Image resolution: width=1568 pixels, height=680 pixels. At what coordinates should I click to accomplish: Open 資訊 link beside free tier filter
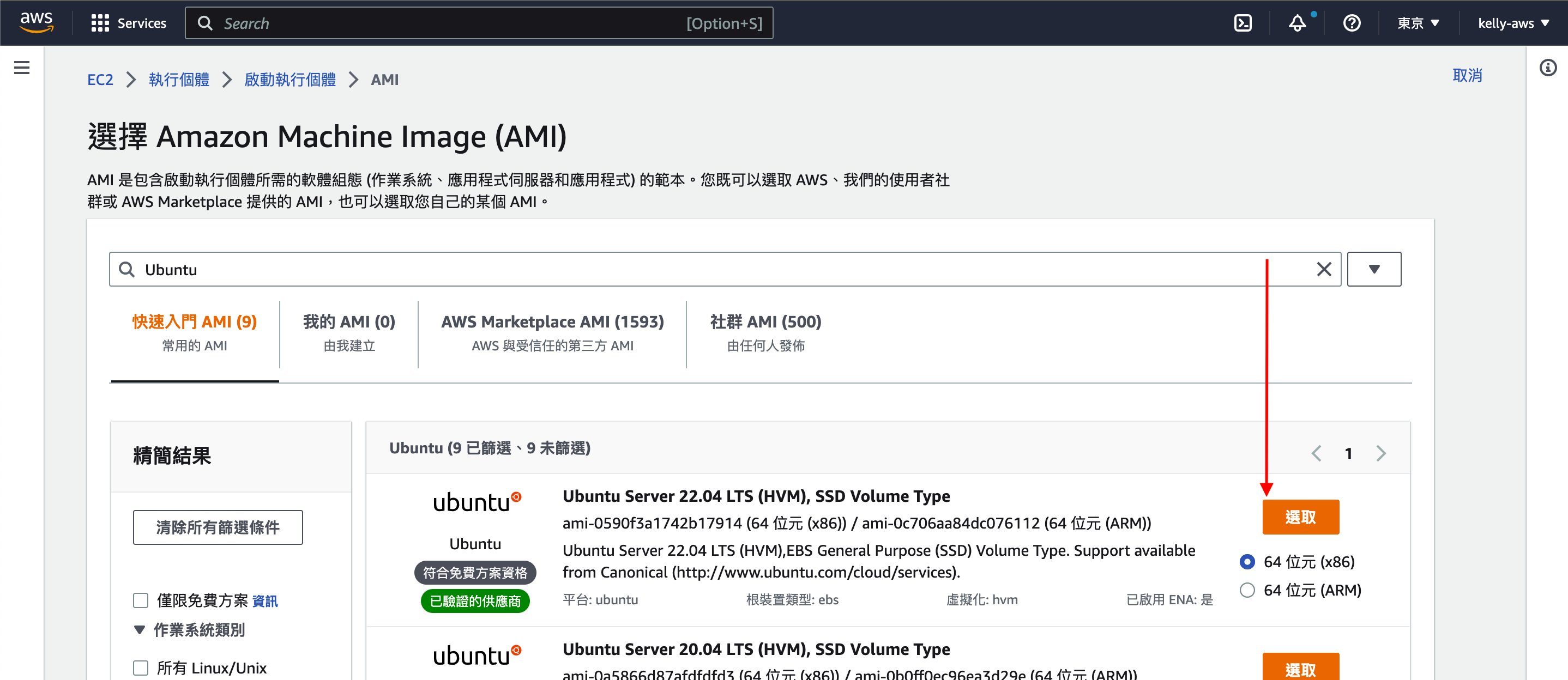tap(265, 601)
